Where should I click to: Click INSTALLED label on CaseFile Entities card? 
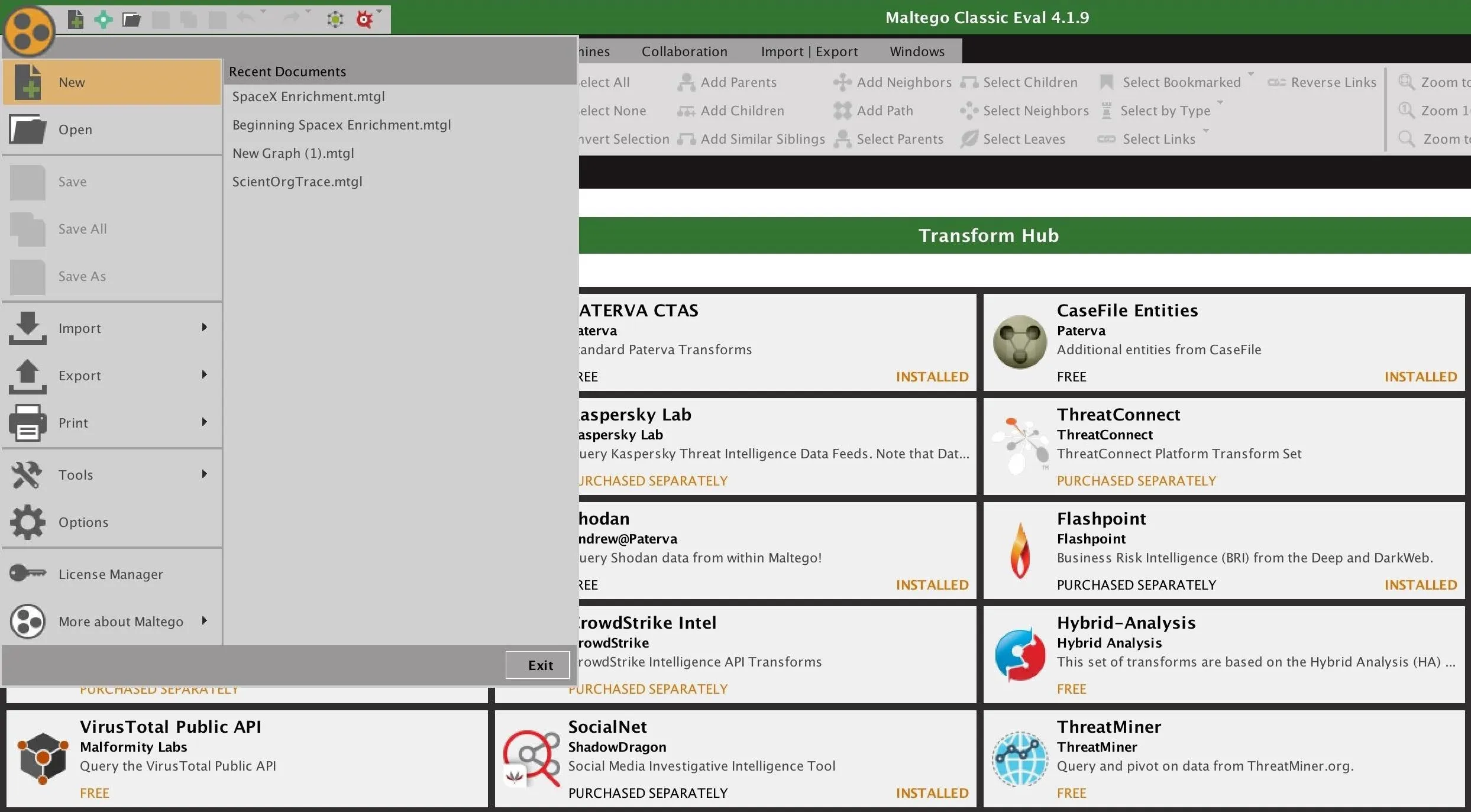[x=1420, y=377]
